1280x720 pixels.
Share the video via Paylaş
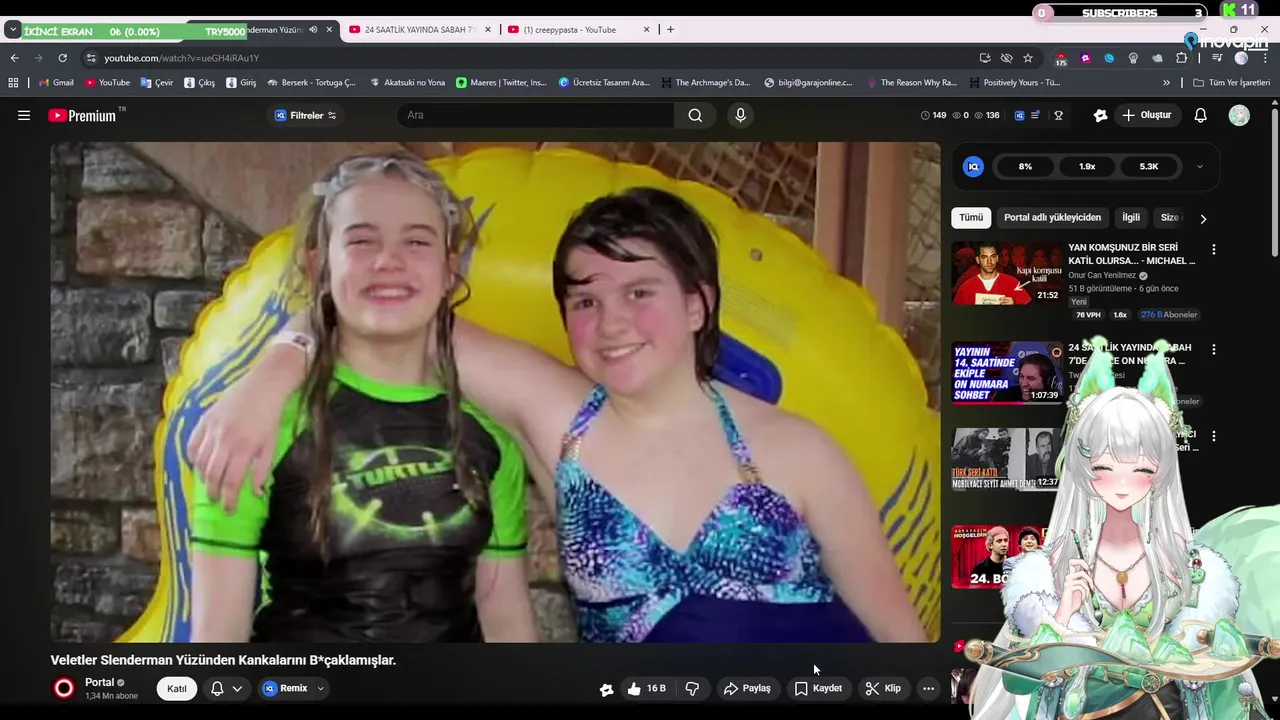(747, 689)
